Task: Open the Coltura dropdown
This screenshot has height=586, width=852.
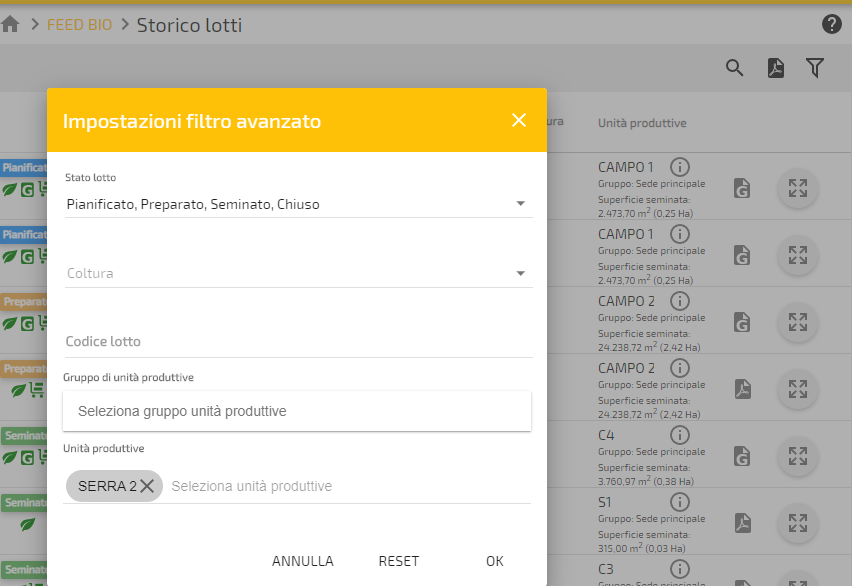Action: point(520,273)
